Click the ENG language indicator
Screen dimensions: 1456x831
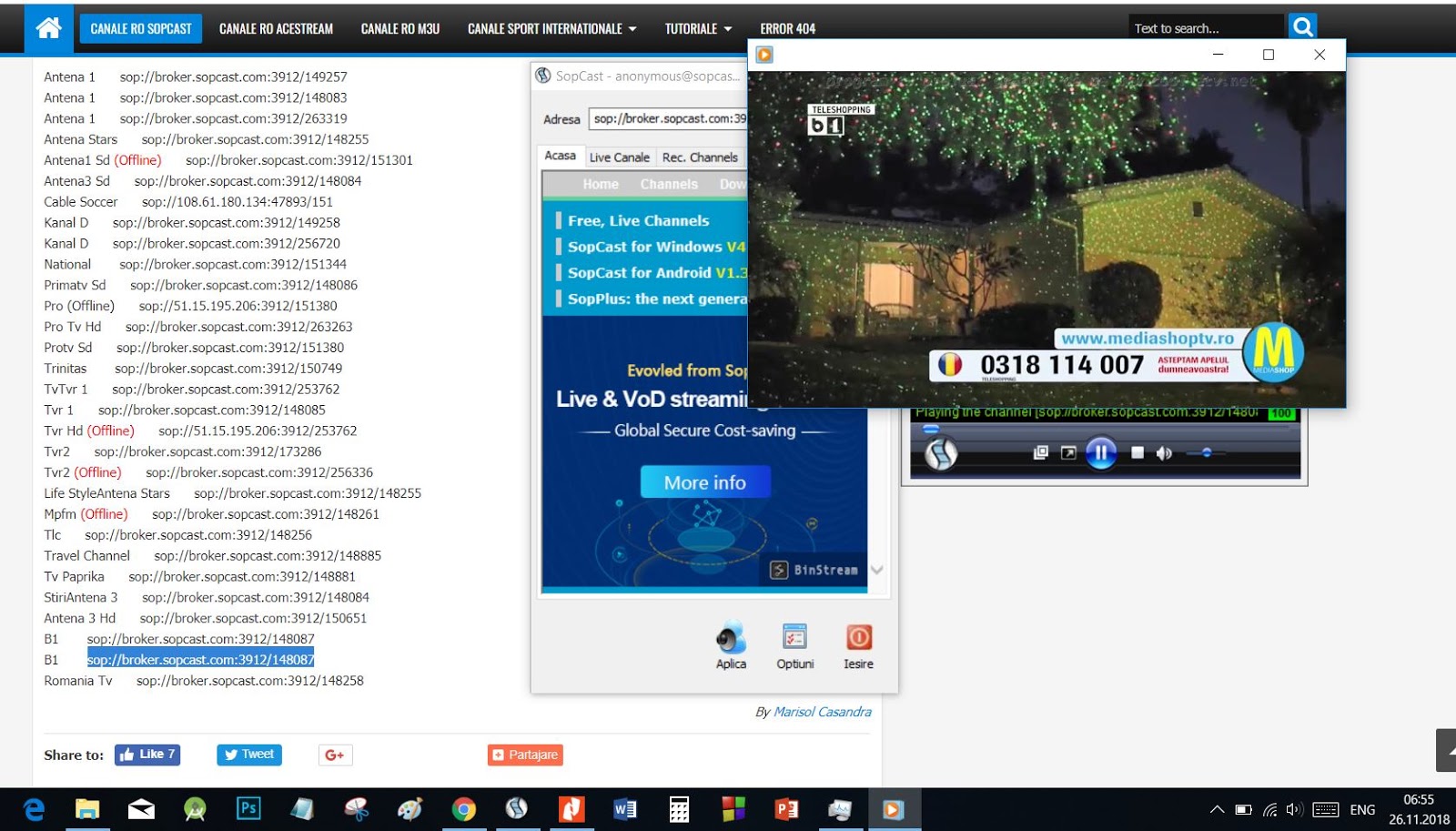point(1362,809)
